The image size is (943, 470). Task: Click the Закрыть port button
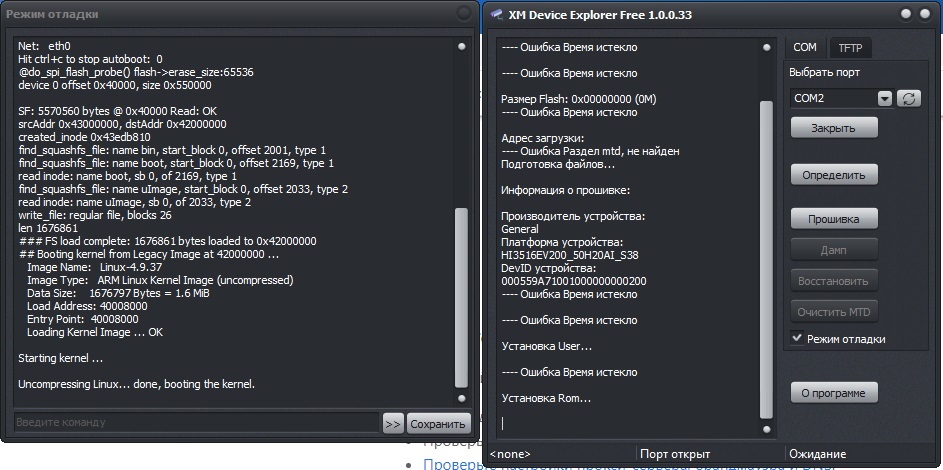pyautogui.click(x=834, y=129)
